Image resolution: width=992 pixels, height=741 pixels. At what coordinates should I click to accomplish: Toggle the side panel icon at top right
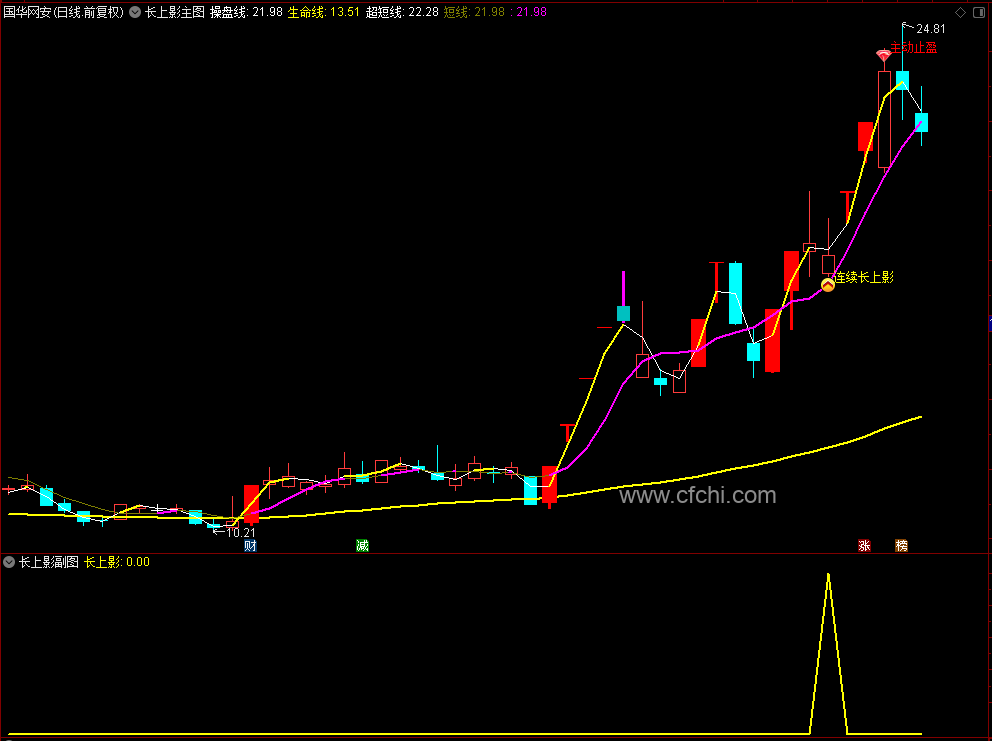(979, 13)
